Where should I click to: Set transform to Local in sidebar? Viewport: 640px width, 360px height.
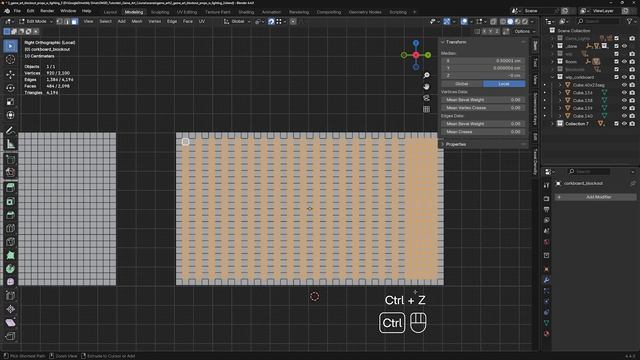(x=504, y=84)
